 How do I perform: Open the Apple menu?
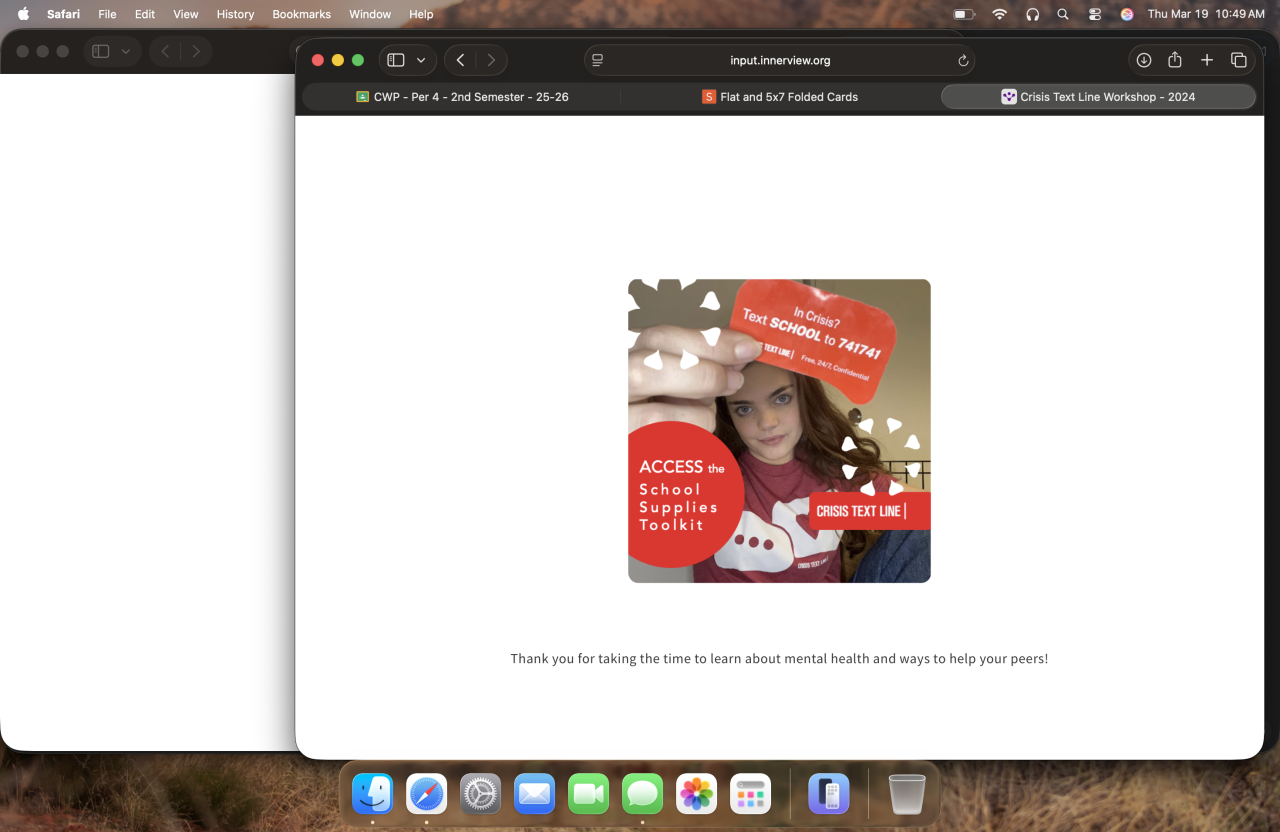[23, 14]
